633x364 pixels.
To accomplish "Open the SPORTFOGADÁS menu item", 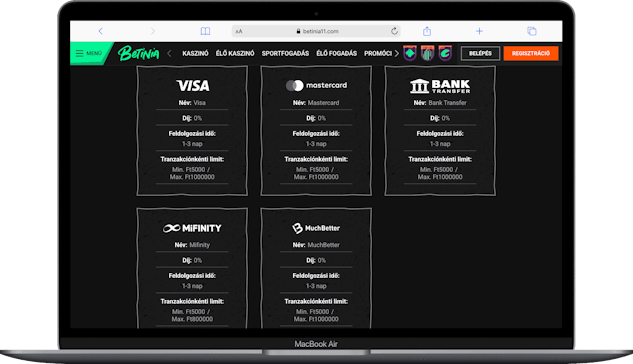I will click(285, 53).
